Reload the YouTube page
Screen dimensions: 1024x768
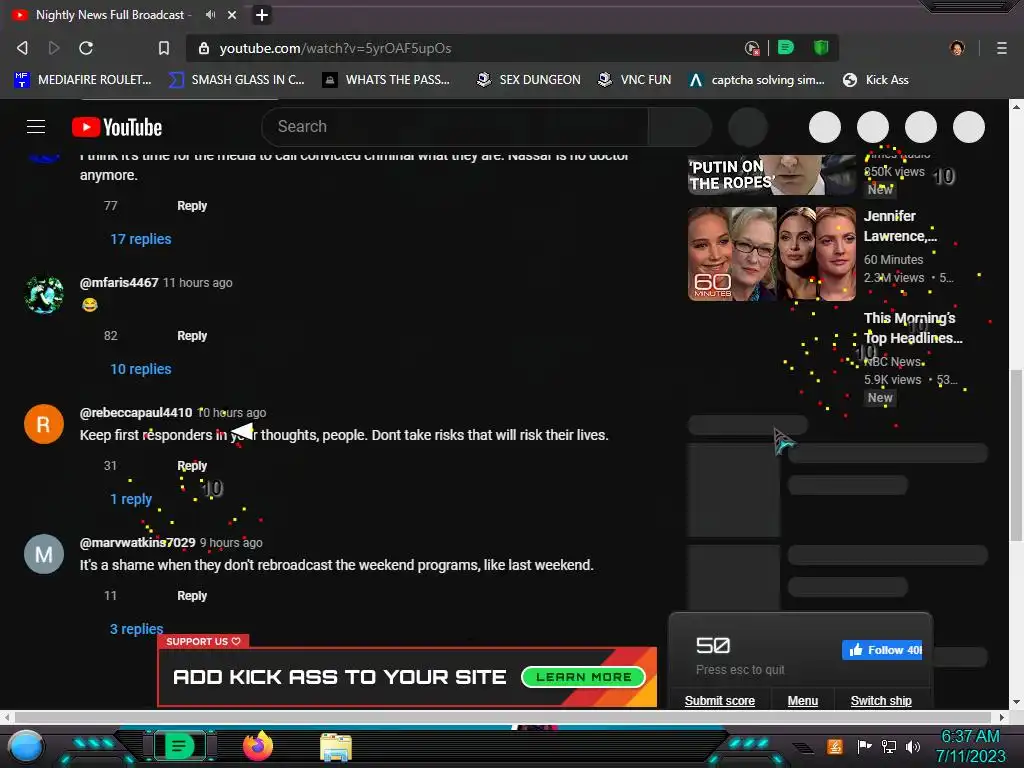point(86,48)
